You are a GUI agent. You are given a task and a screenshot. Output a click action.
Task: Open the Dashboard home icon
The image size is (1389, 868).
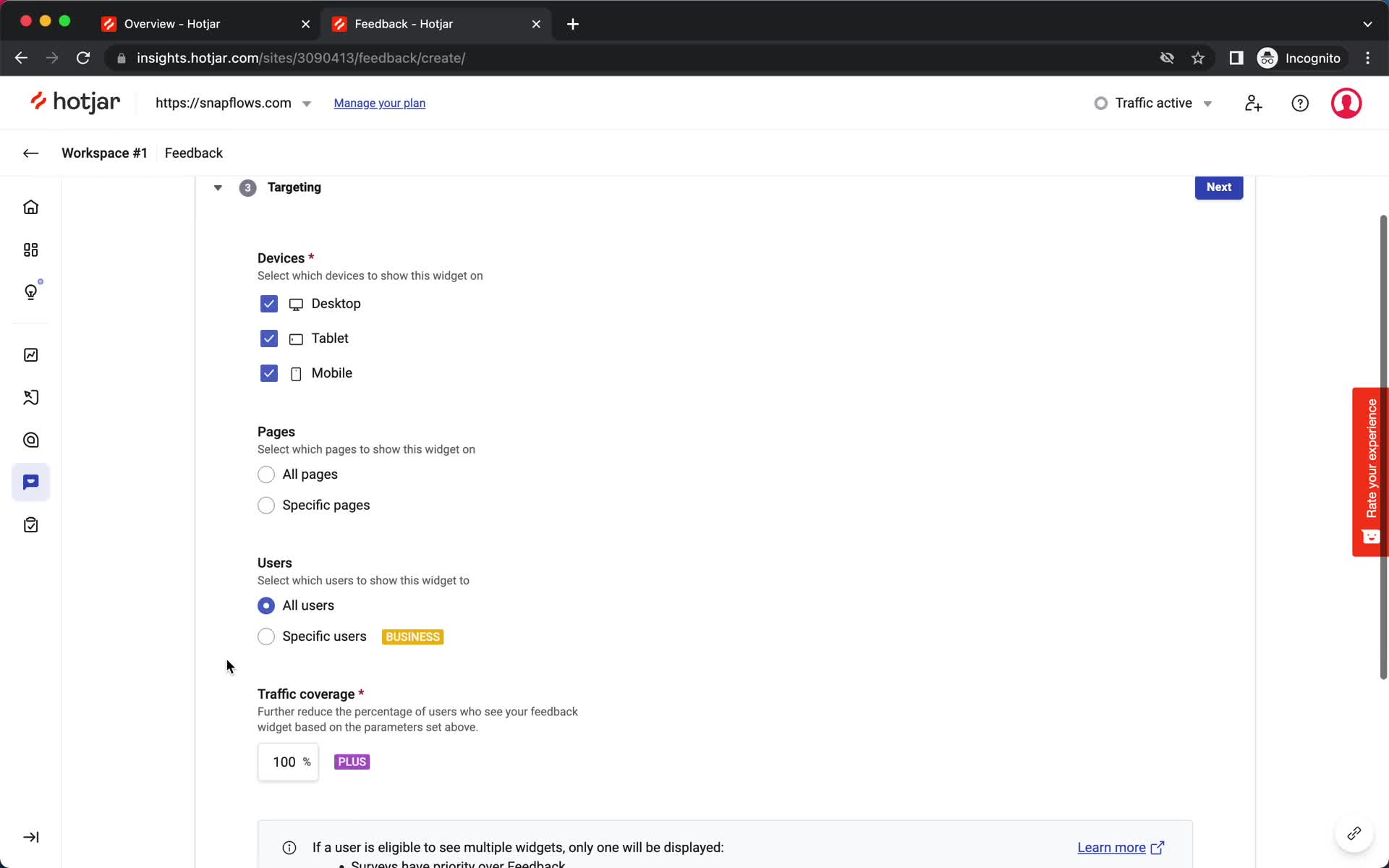(31, 207)
